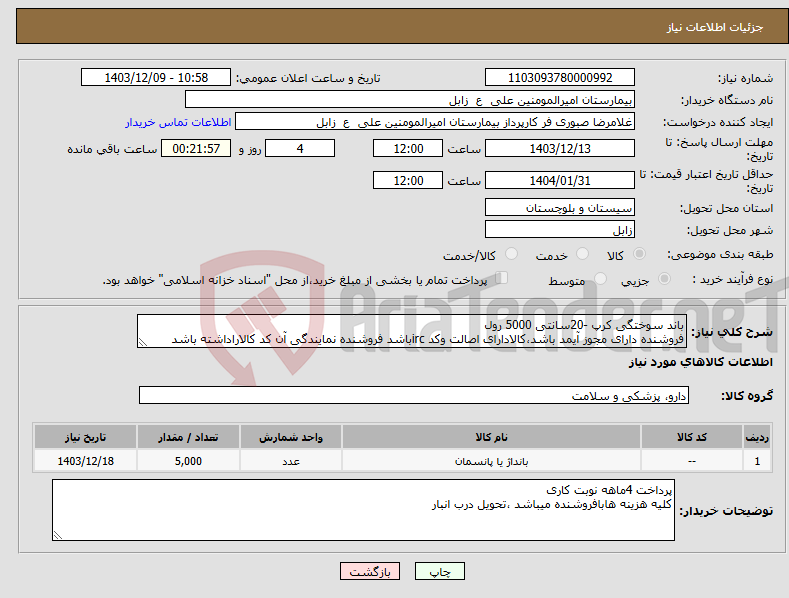The image size is (789, 598).
Task: Click the announcement date field 1403/12/09 - 10:58
Action: pos(155,78)
